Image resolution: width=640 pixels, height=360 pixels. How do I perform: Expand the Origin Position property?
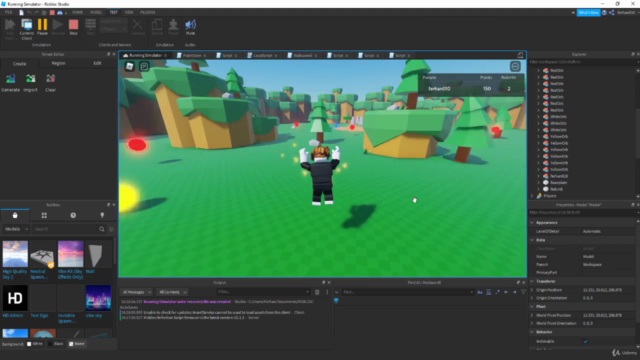pyautogui.click(x=532, y=290)
